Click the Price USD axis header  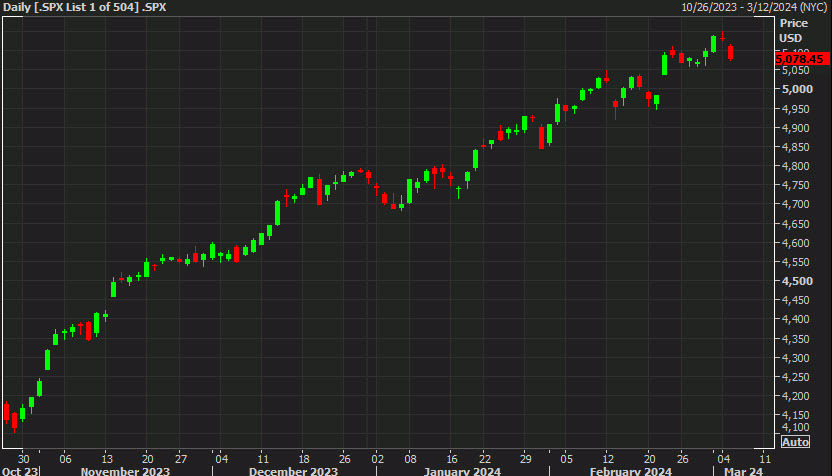point(793,31)
